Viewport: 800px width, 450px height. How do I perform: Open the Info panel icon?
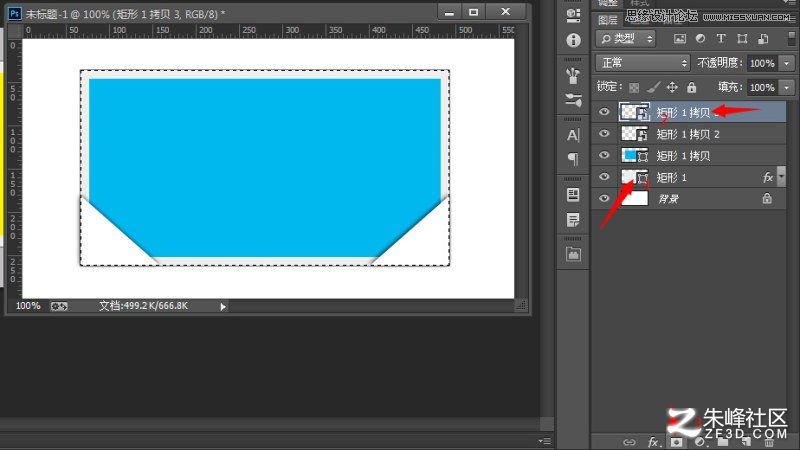[x=573, y=40]
